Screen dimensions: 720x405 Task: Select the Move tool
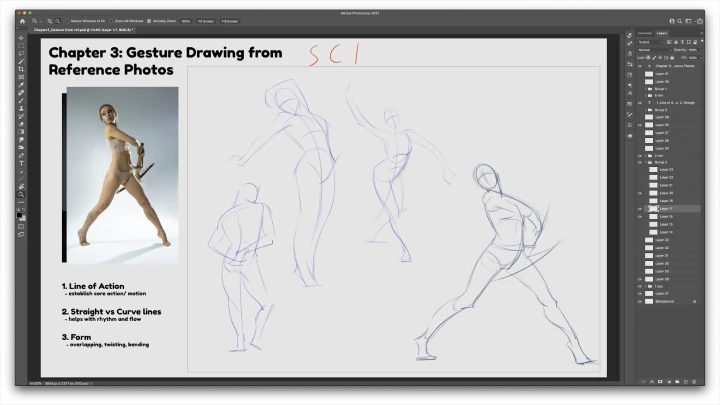[21, 38]
